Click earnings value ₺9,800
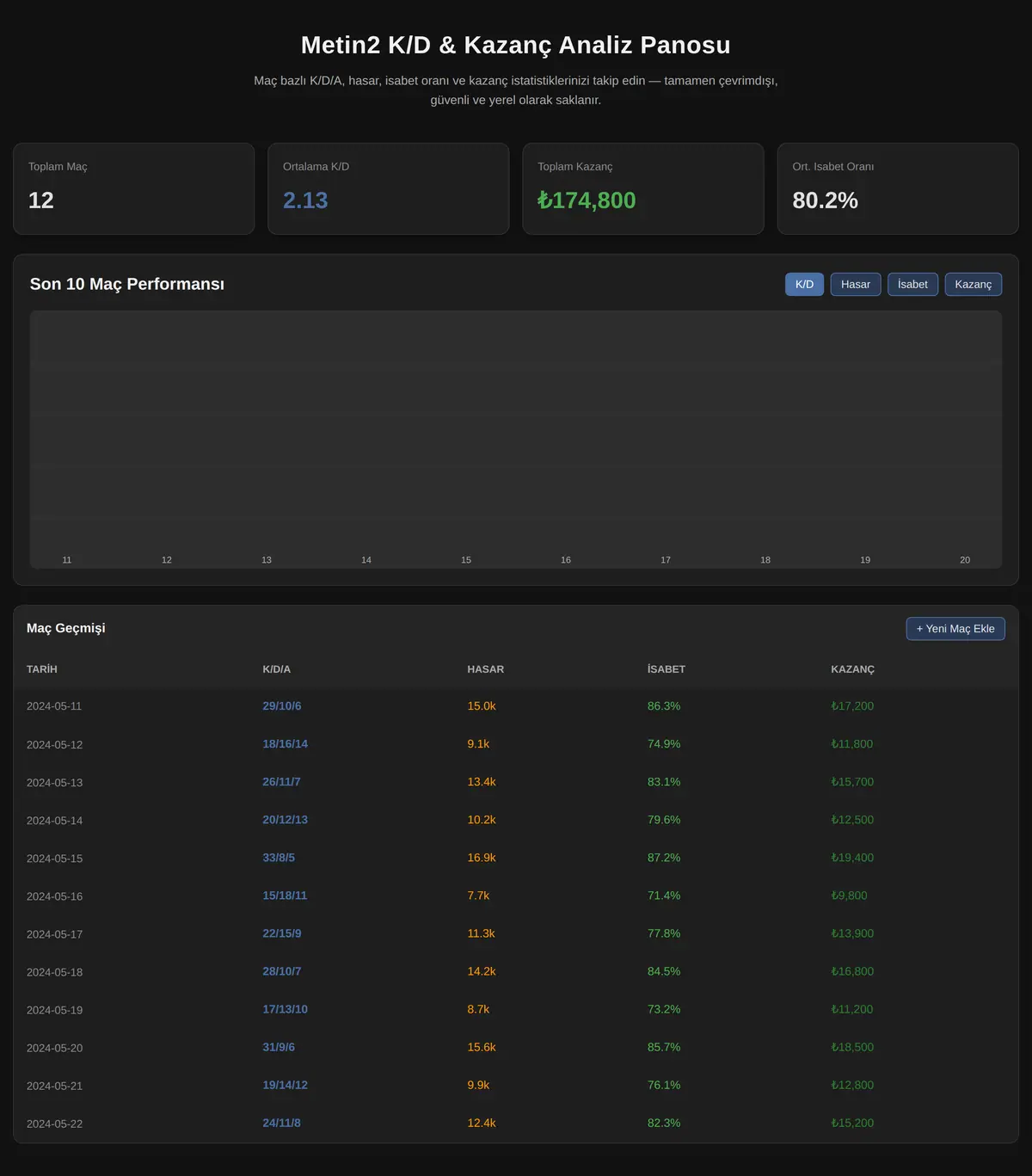Screen dimensions: 1032x1176 849,896
